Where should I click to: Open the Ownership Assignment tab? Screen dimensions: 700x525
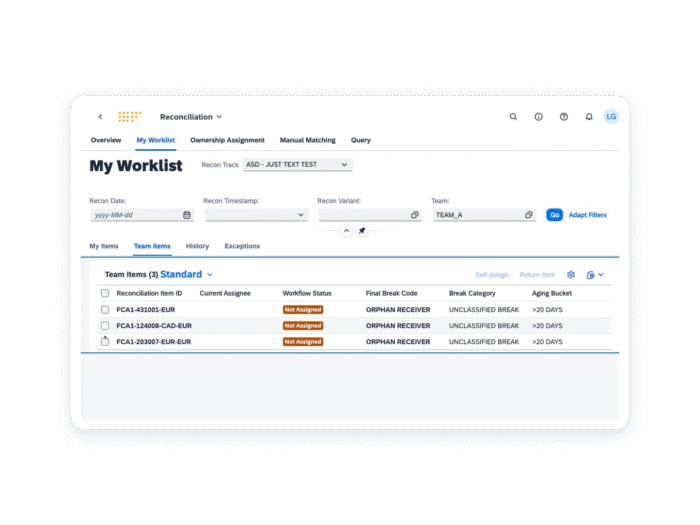tap(227, 140)
